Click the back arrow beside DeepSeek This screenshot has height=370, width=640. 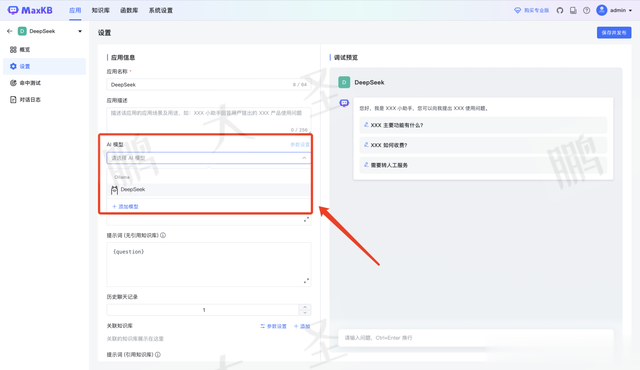[x=10, y=31]
